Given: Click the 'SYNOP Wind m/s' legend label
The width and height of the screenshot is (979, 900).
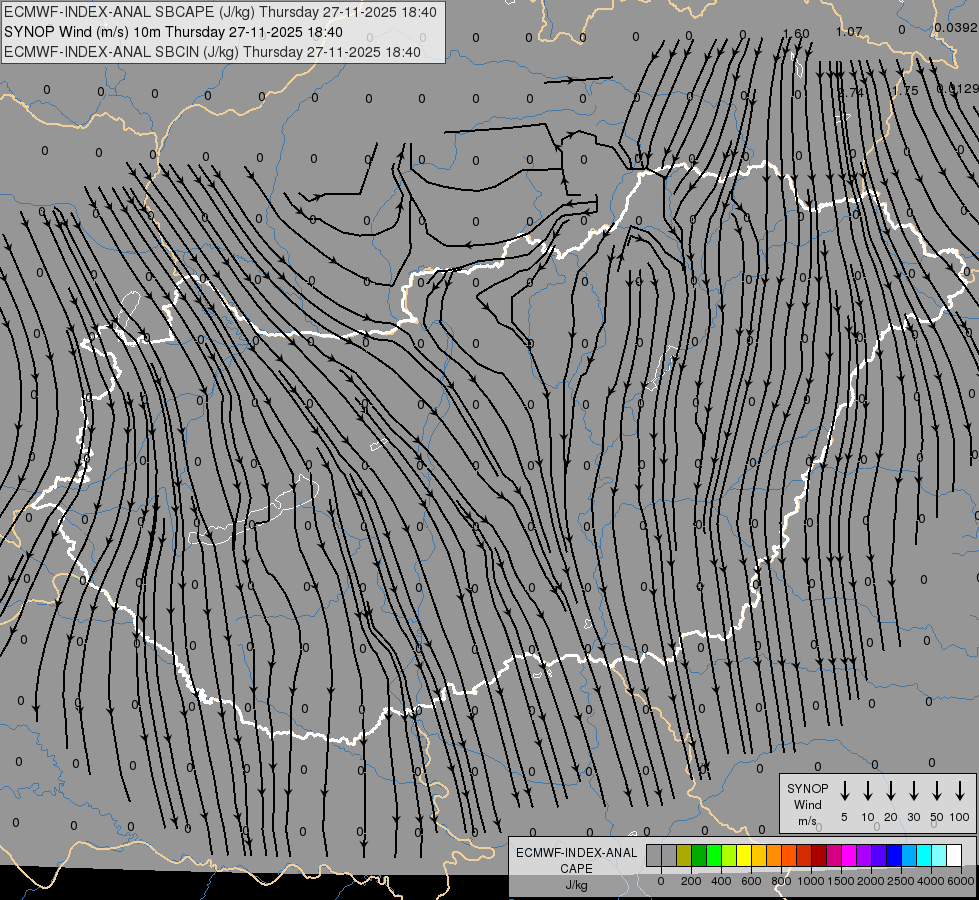Looking at the screenshot, I should [x=807, y=804].
